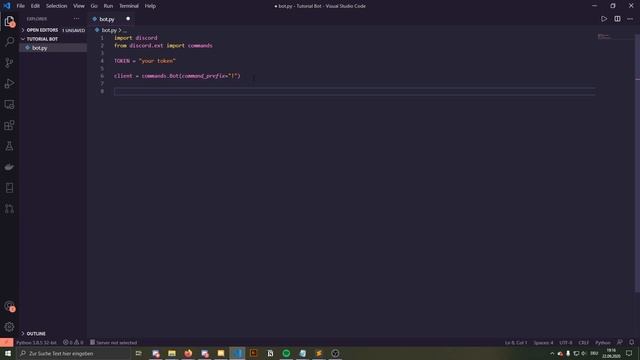Open the errors and warnings count
The width and height of the screenshot is (640, 360).
point(73,342)
